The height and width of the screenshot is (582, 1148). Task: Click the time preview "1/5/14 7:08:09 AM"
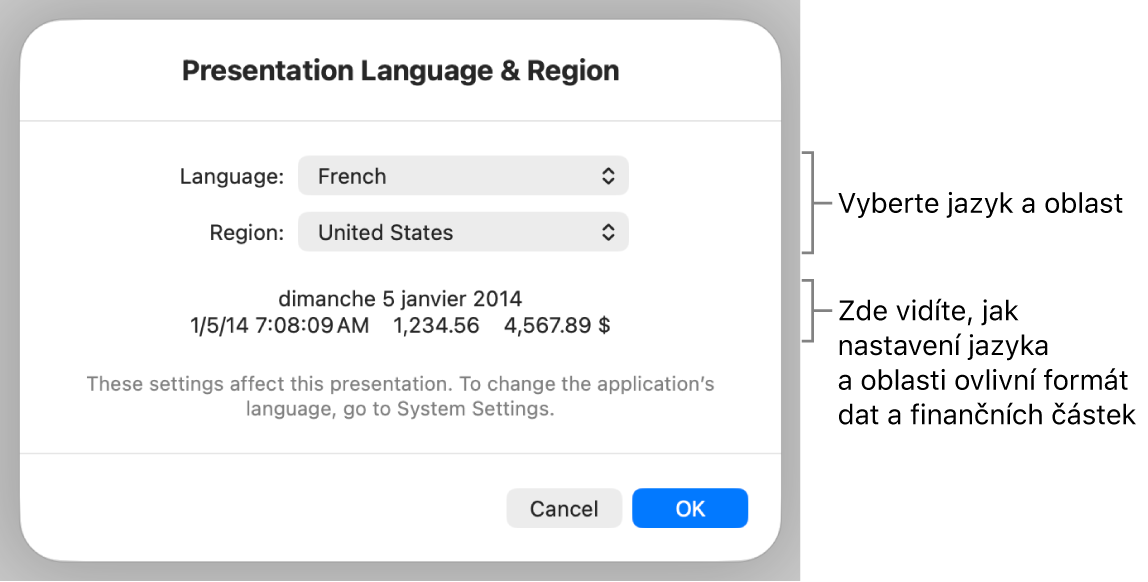tap(277, 325)
